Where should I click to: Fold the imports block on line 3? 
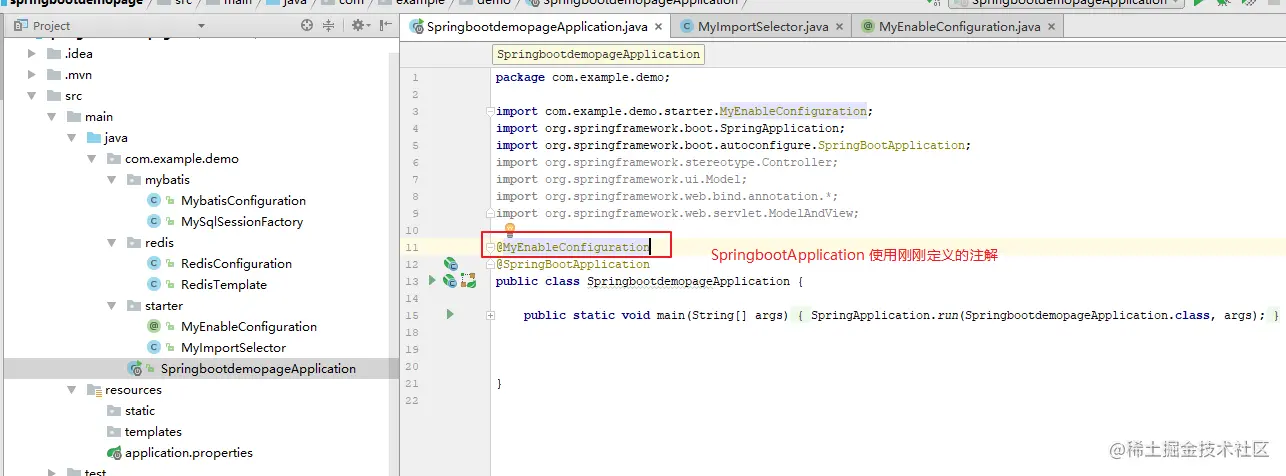pyautogui.click(x=490, y=111)
